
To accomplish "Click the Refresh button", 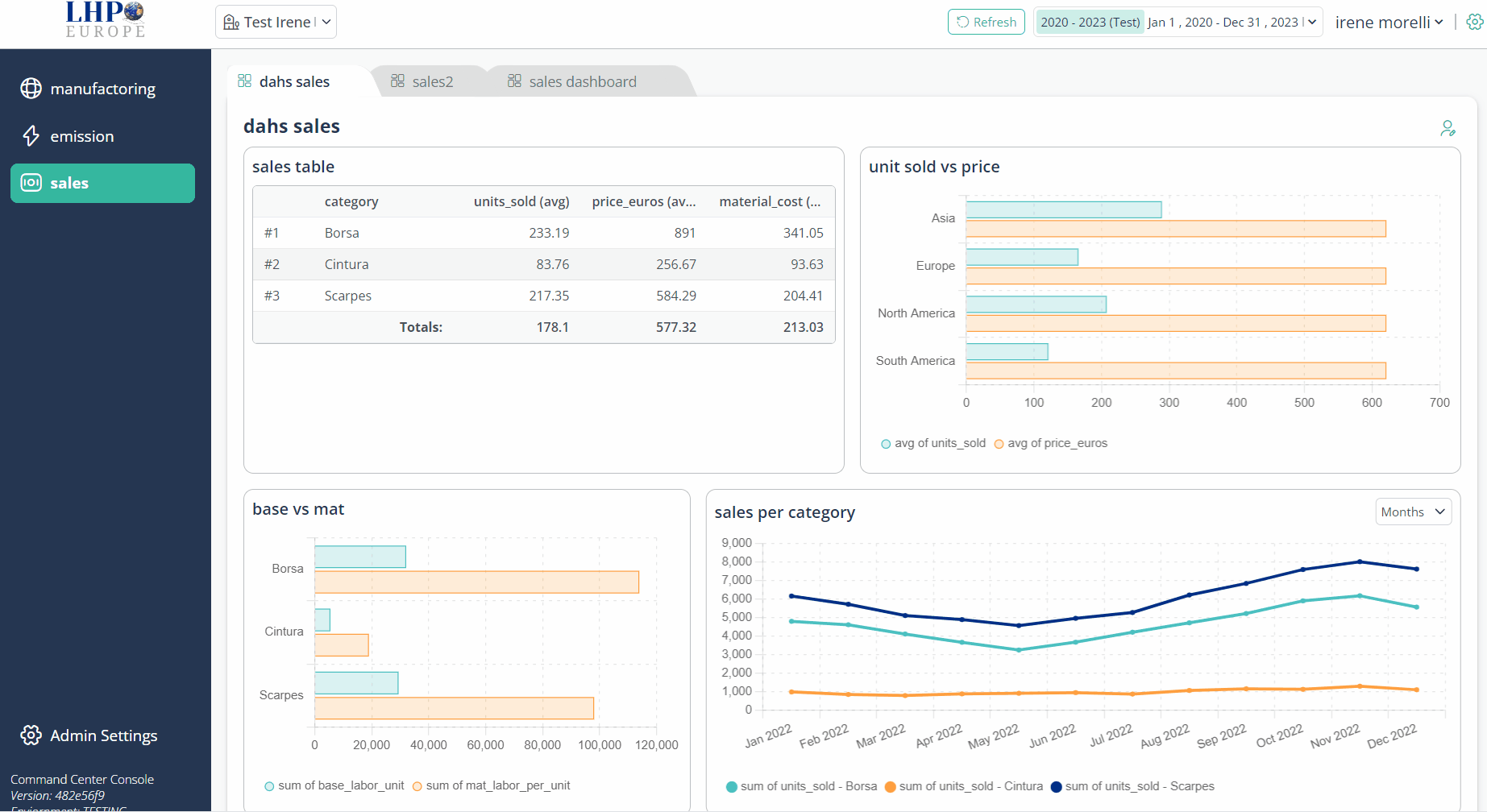I will click(986, 22).
